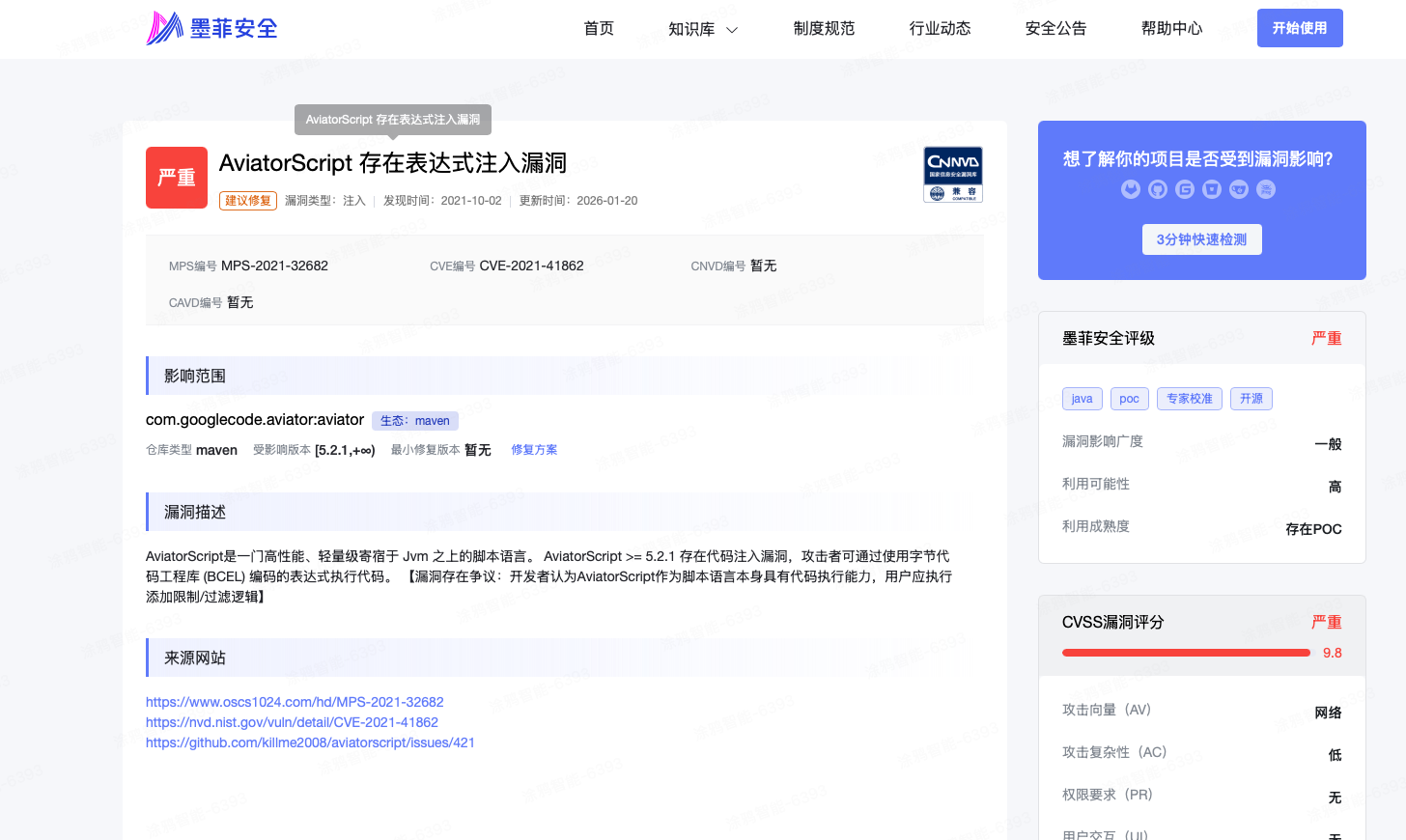Click the 影响范围 section heading
The height and width of the screenshot is (840, 1406).
[x=195, y=376]
